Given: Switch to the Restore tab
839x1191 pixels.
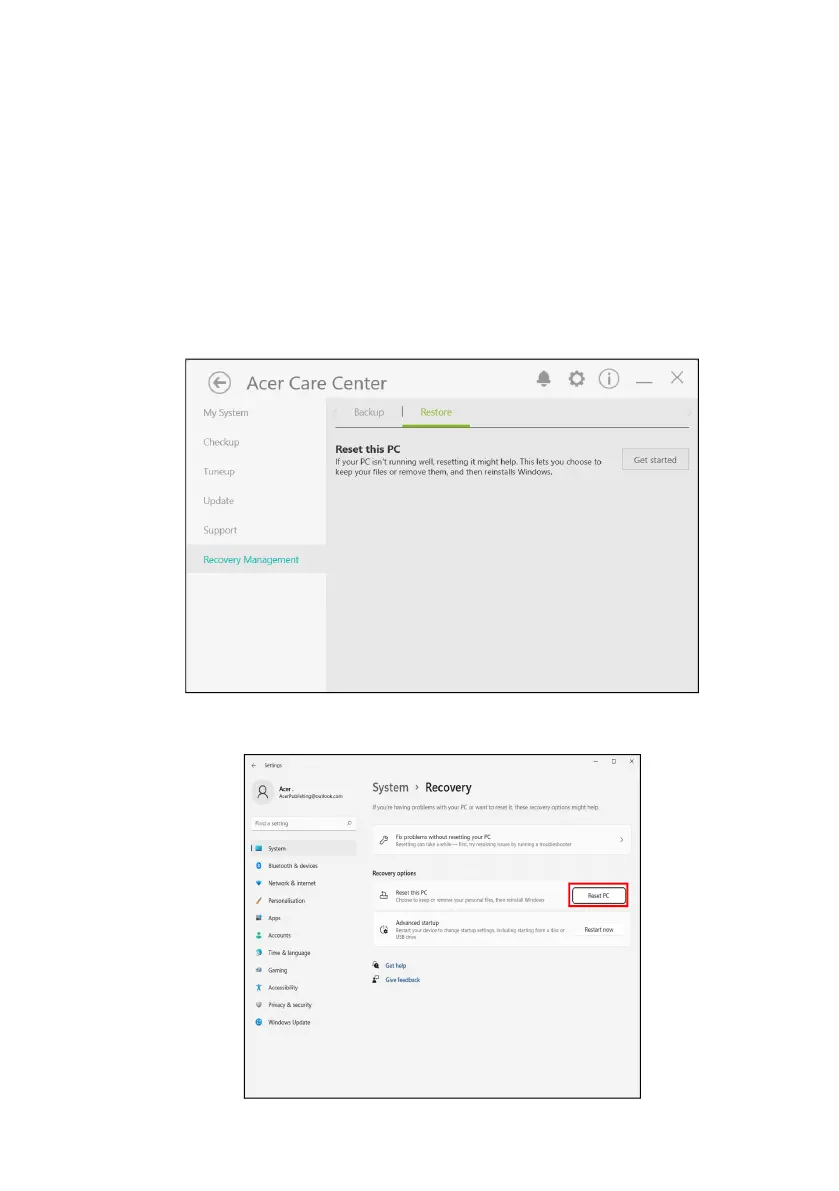Looking at the screenshot, I should pos(436,412).
